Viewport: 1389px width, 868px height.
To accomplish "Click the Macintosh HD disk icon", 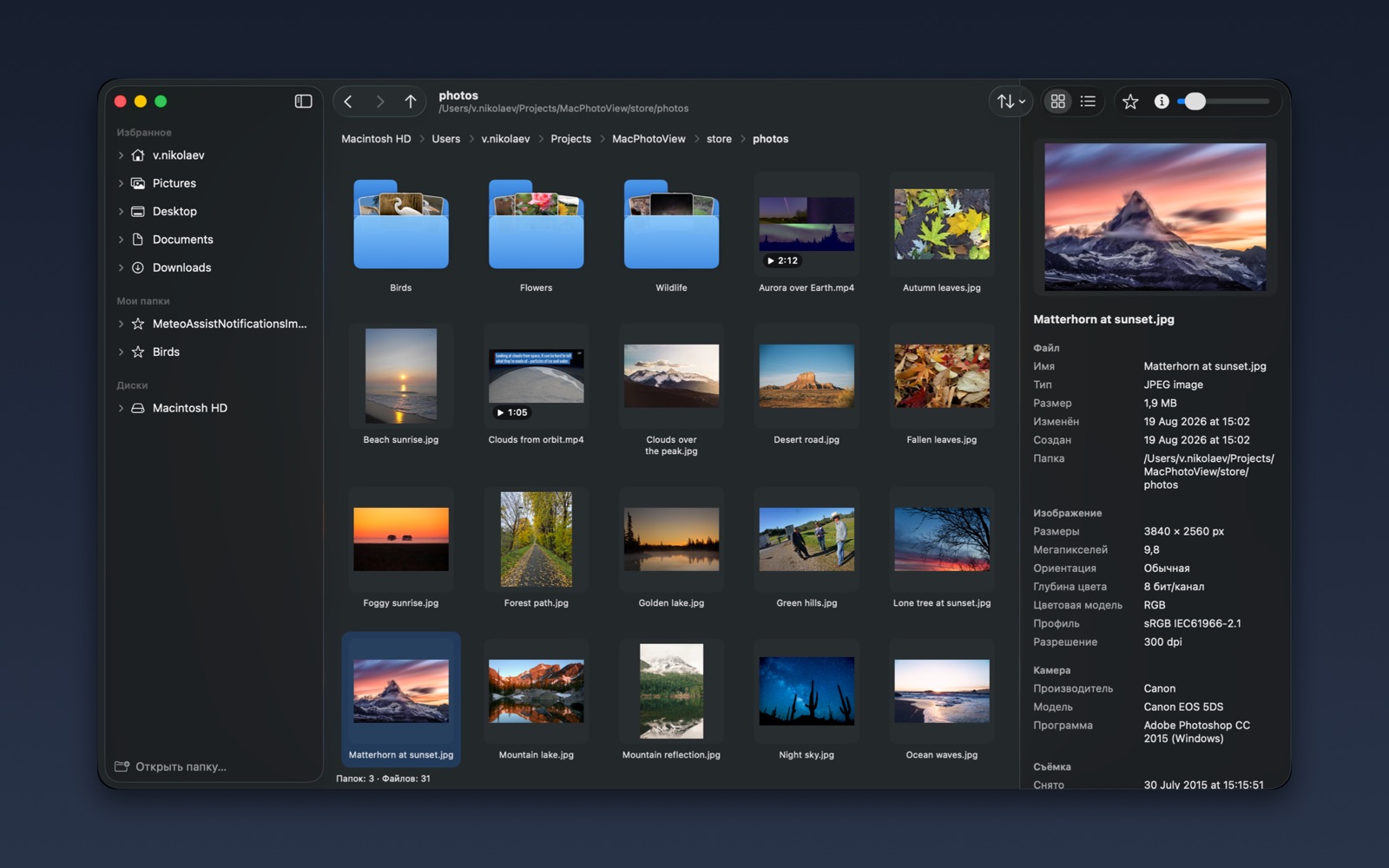I will click(137, 408).
